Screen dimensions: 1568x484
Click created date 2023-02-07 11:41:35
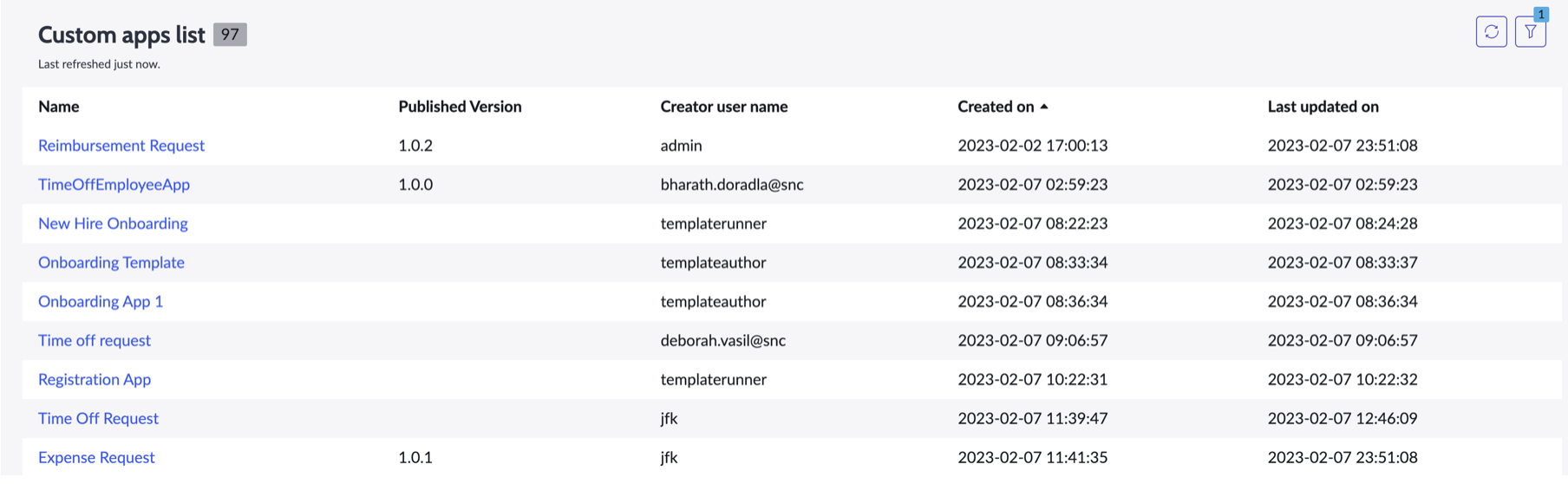click(1032, 457)
